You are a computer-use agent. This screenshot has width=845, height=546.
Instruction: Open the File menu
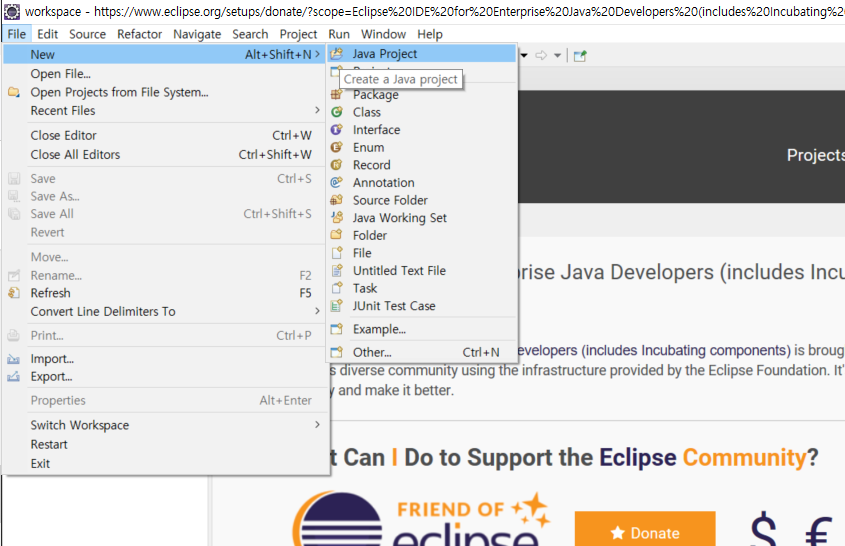(x=17, y=34)
